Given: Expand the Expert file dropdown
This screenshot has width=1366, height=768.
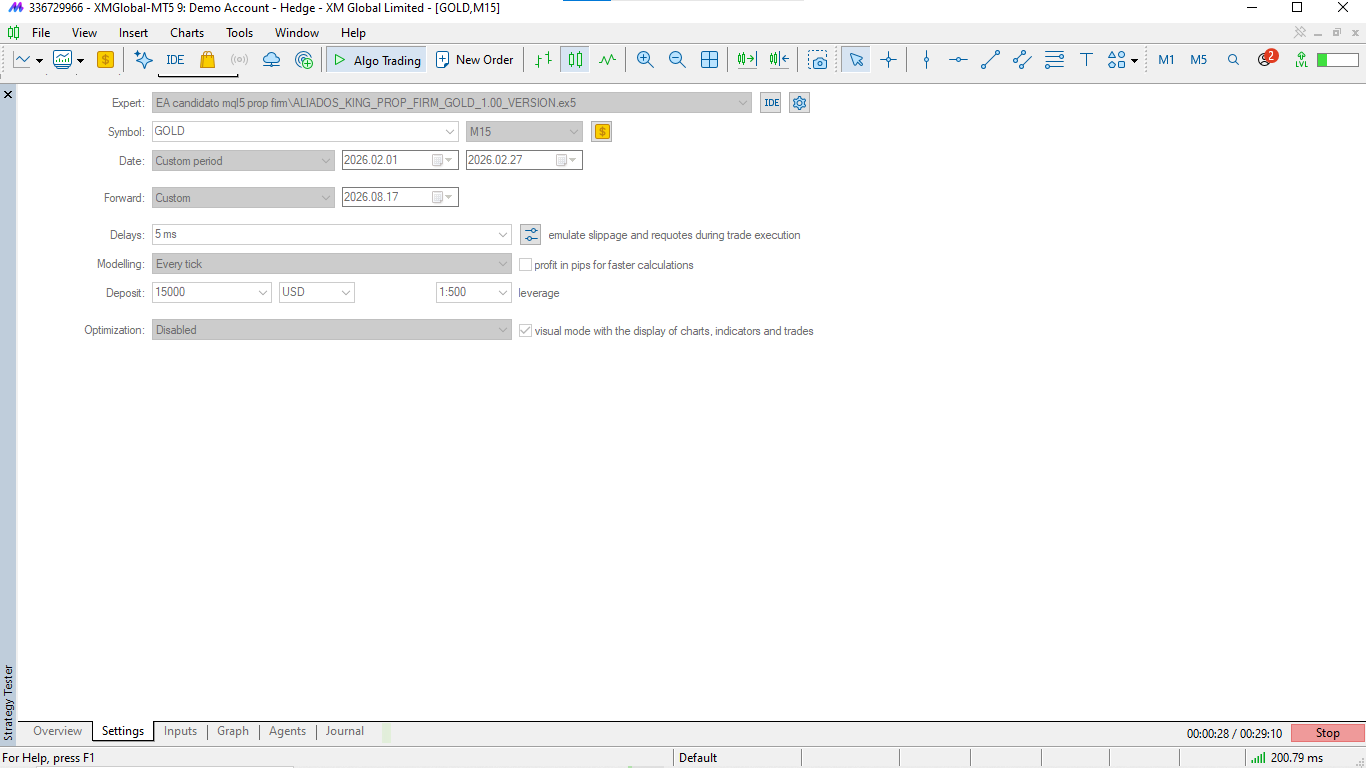Looking at the screenshot, I should (742, 103).
